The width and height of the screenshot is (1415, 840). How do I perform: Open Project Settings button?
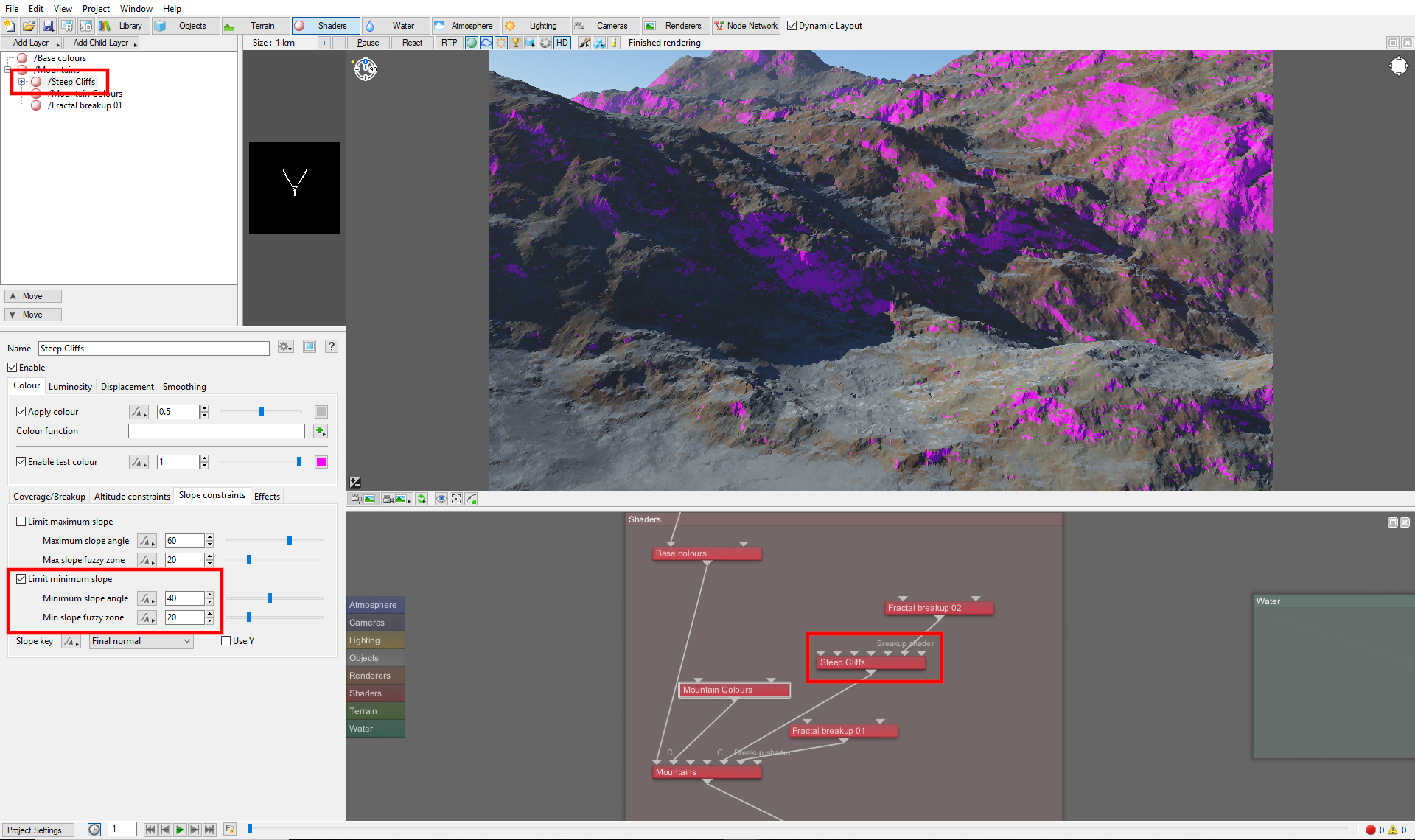pyautogui.click(x=38, y=830)
